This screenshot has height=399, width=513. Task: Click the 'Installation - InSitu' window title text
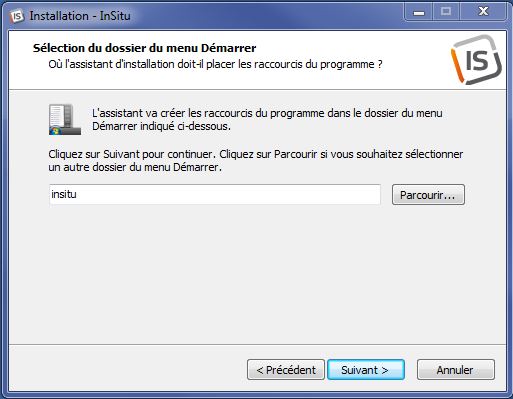(80, 16)
